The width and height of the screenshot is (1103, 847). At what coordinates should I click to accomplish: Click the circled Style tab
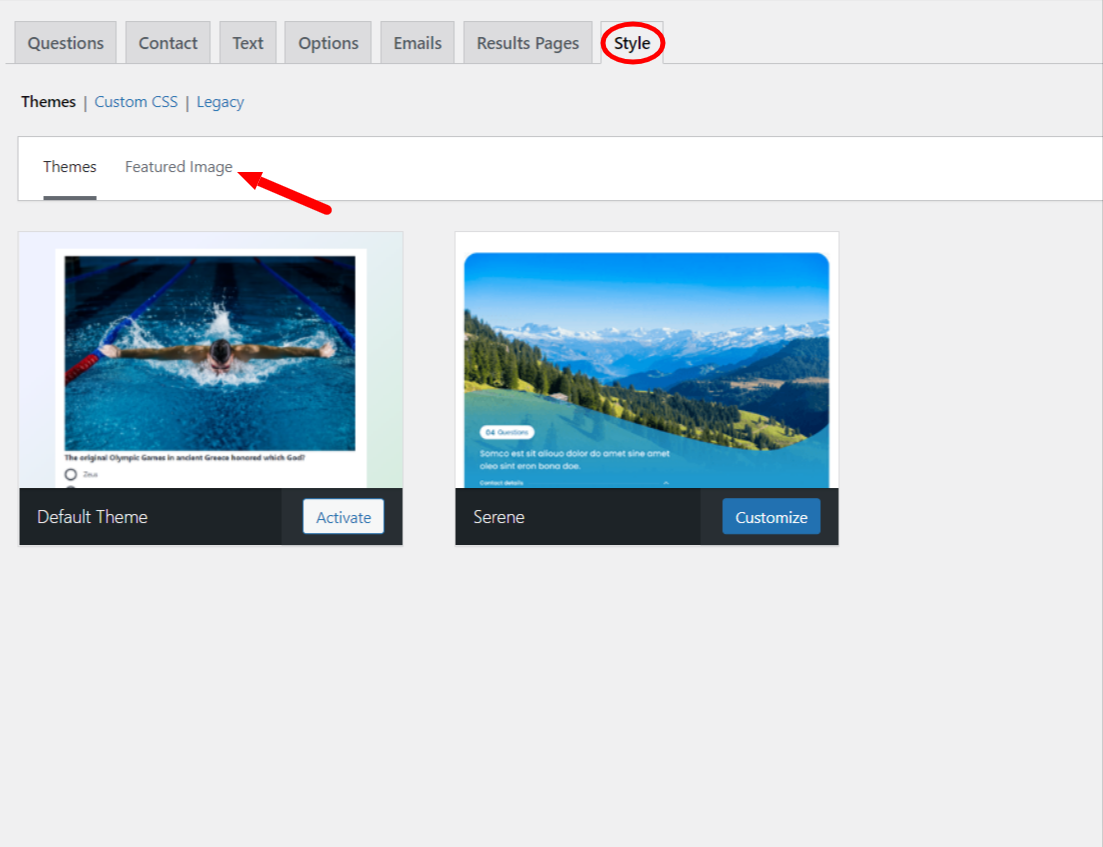tap(632, 43)
